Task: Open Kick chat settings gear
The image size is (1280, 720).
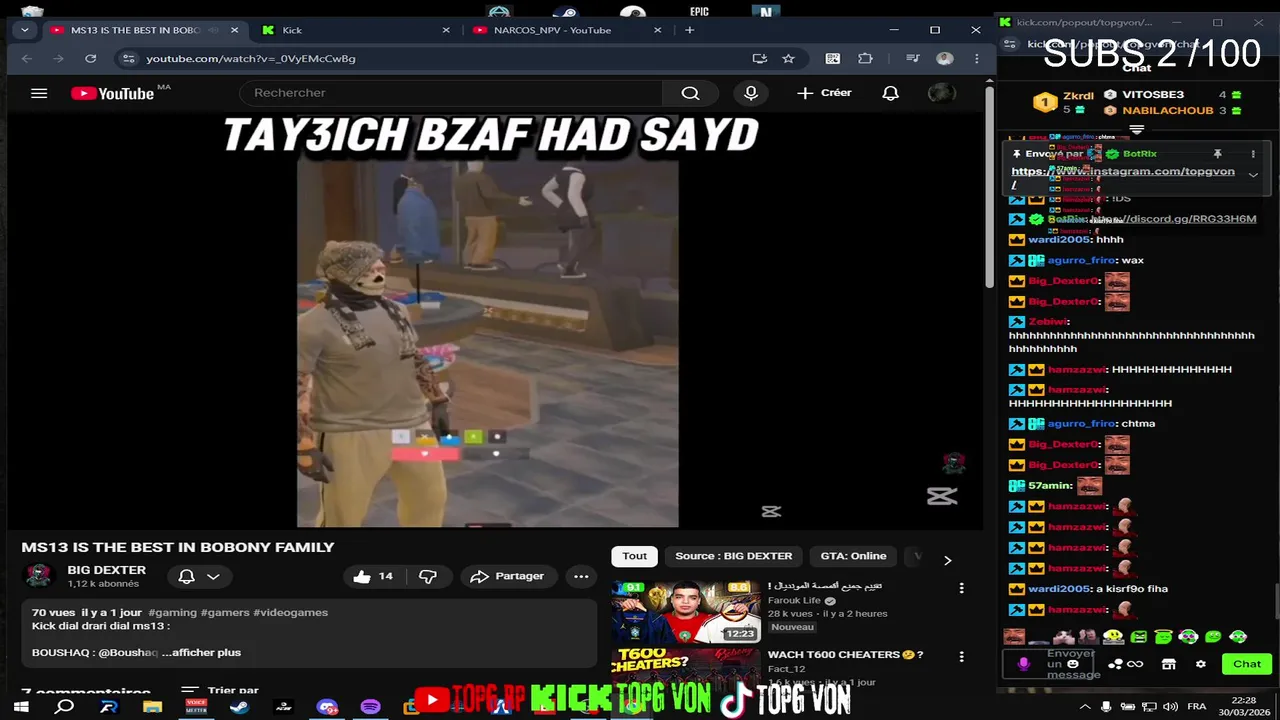Action: 1201,664
